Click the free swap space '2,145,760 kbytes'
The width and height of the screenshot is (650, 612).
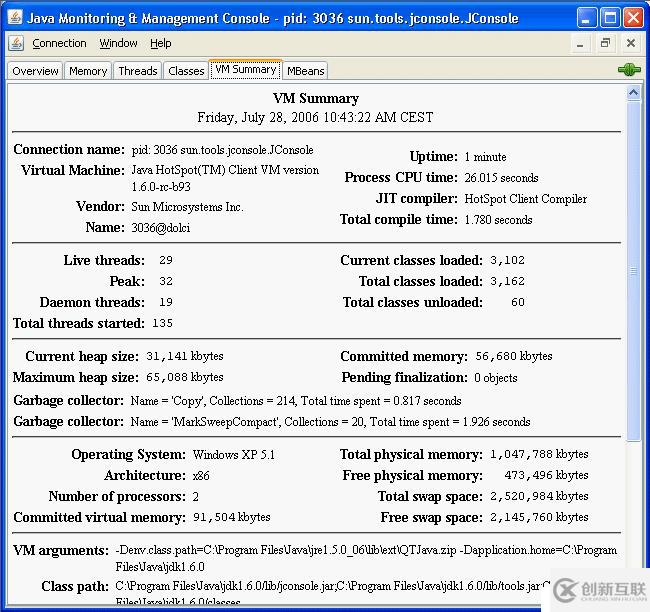(x=539, y=517)
